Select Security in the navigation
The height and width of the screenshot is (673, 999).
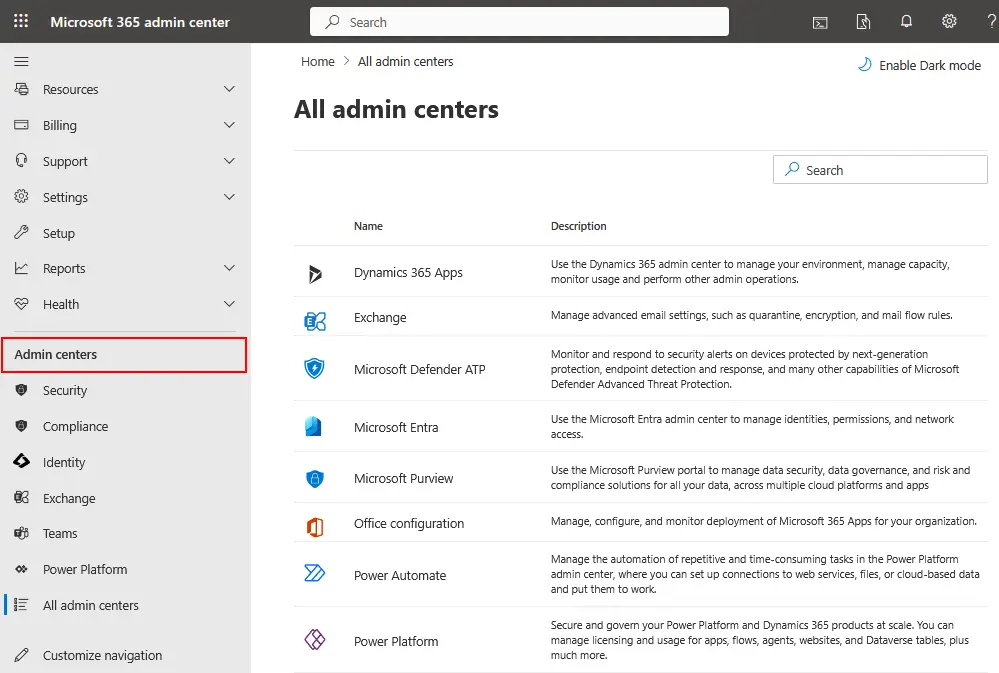[x=65, y=390]
